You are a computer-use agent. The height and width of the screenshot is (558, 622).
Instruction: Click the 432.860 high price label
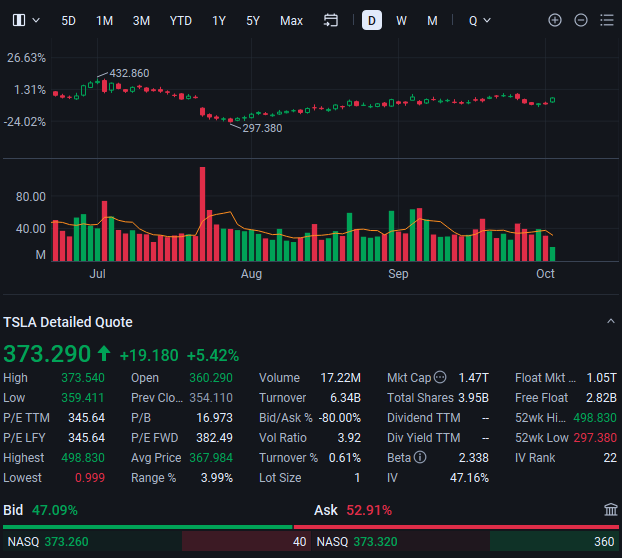click(129, 73)
